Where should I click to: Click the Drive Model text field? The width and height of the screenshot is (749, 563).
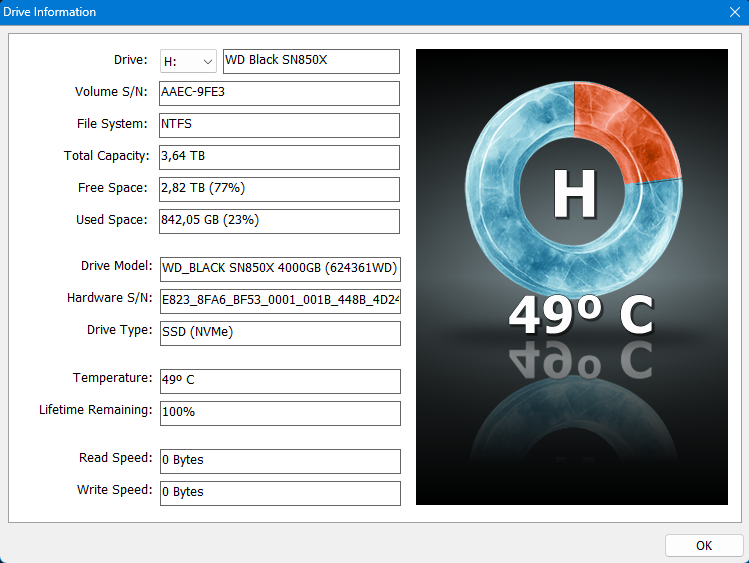pos(279,267)
